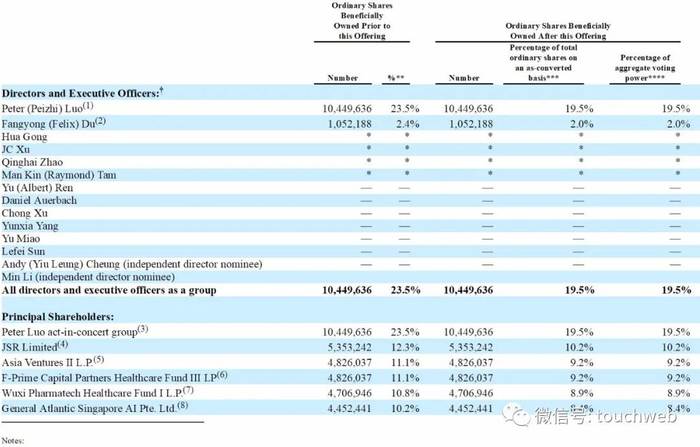
Task: Click the %** column header
Action: tap(396, 78)
